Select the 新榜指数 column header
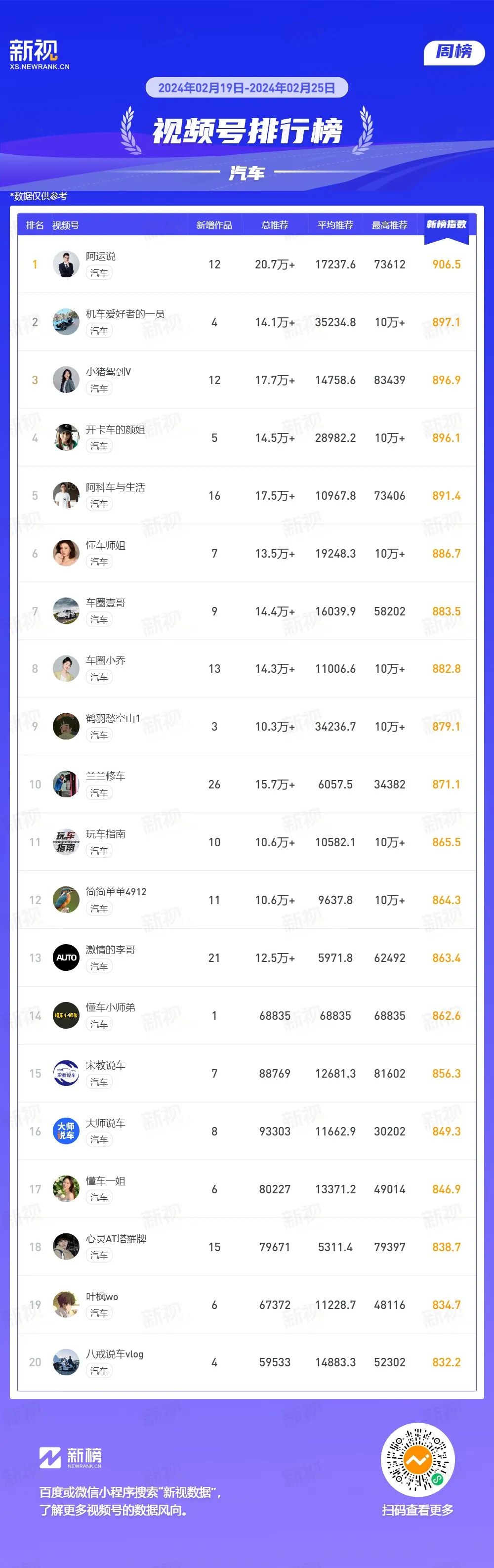Screen dimensions: 494x1568 (x=446, y=224)
